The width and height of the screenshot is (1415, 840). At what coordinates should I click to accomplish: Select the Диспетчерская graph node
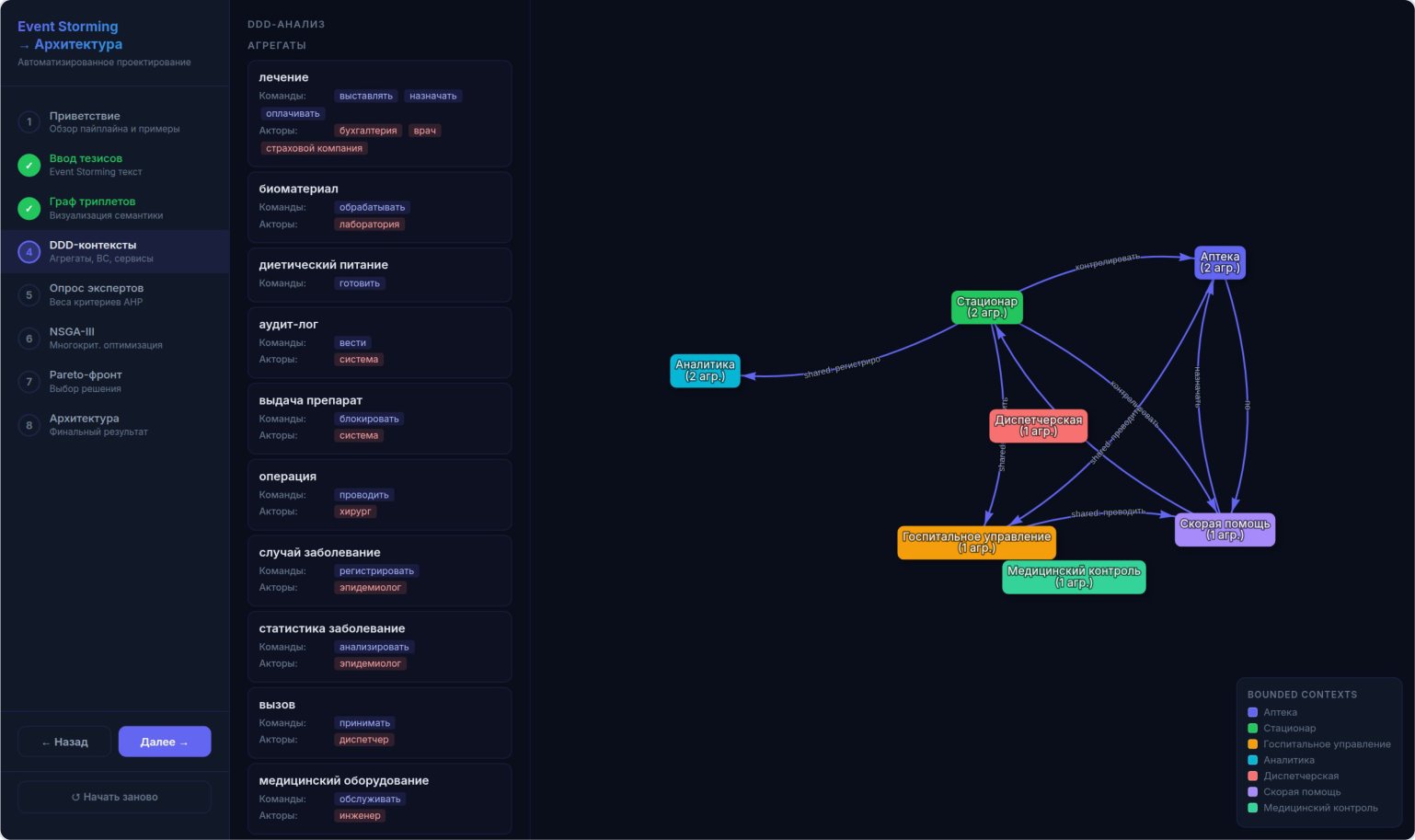(1038, 425)
